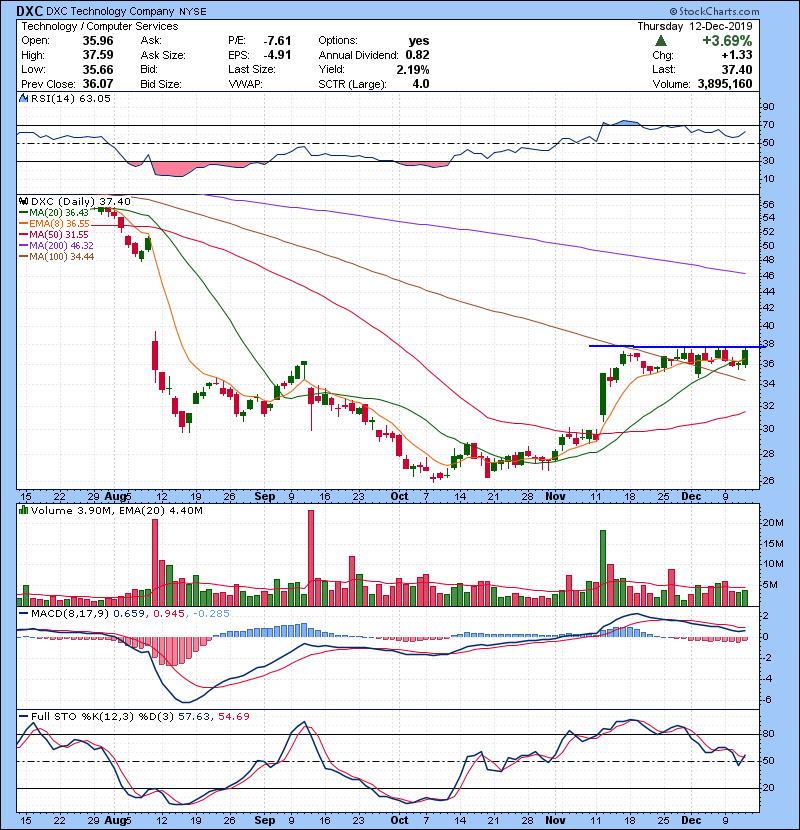Image resolution: width=800 pixels, height=830 pixels.
Task: Click the date Thursday 12-Dec-2019
Action: point(695,26)
